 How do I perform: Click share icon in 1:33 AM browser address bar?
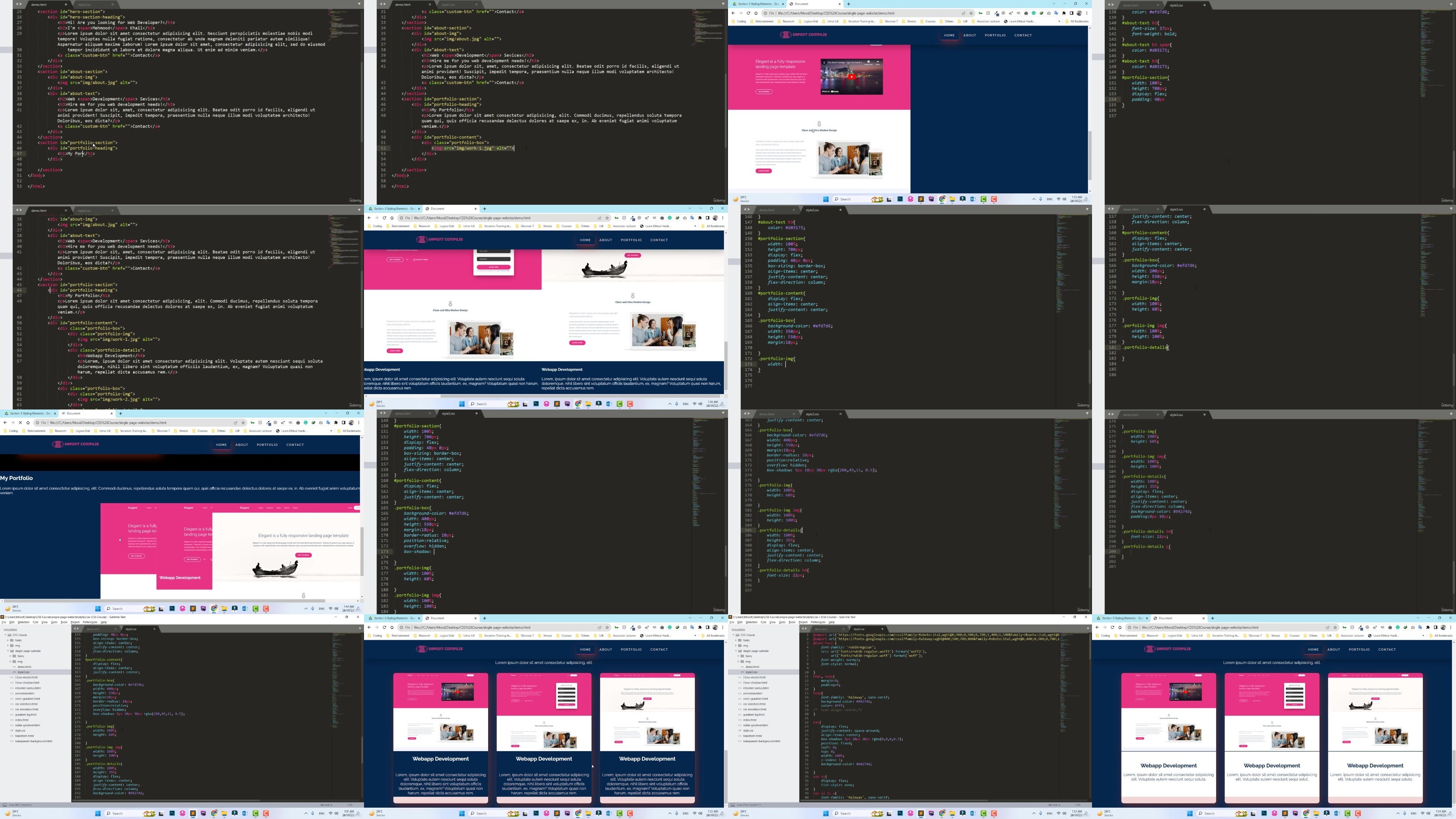[x=964, y=13]
